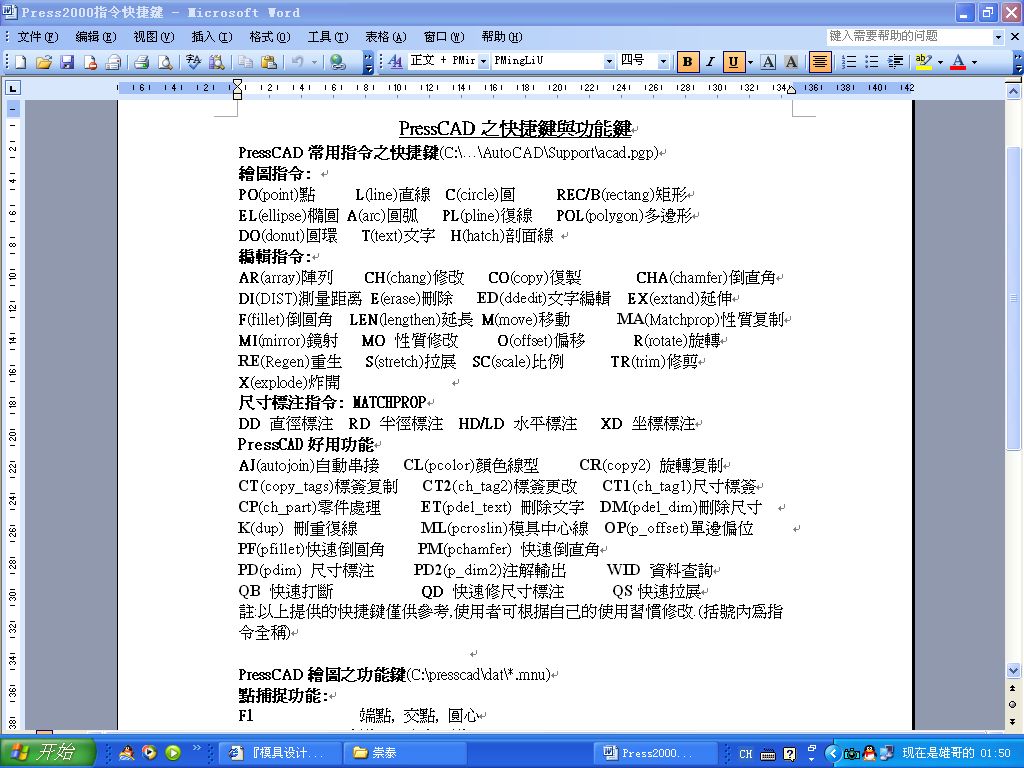This screenshot has height=768, width=1024.
Task: Open the 文件(F) menu
Action: 37,37
